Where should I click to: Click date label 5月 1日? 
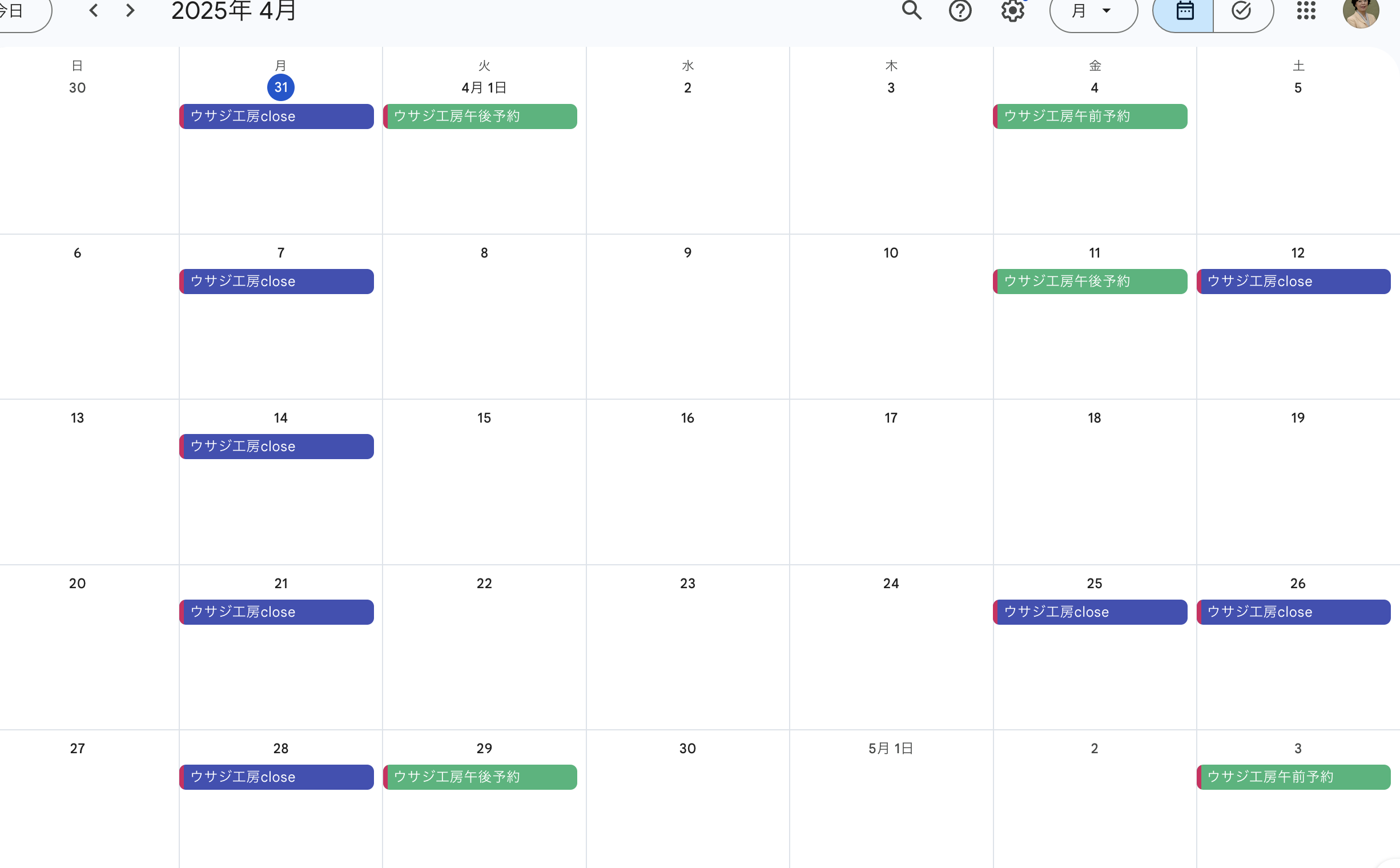click(x=890, y=749)
